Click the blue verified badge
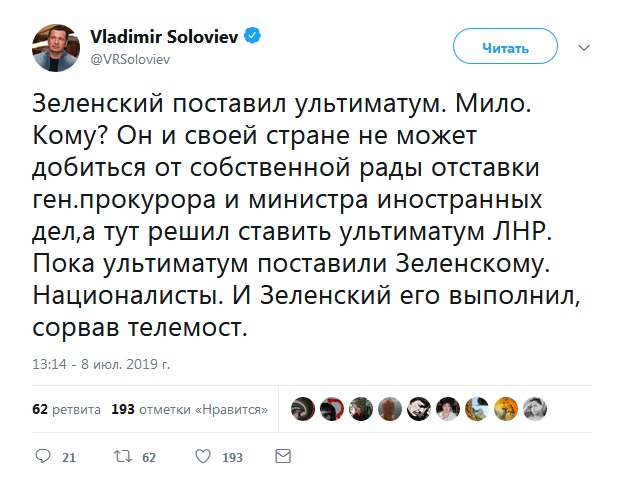The height and width of the screenshot is (486, 630). [255, 36]
